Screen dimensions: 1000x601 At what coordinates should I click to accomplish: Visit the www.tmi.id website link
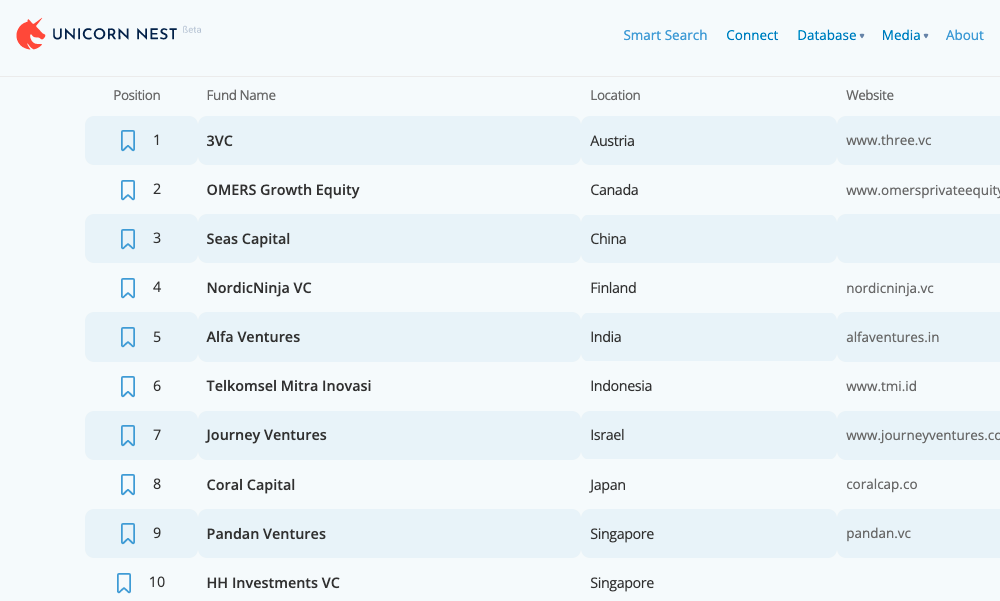(x=881, y=386)
